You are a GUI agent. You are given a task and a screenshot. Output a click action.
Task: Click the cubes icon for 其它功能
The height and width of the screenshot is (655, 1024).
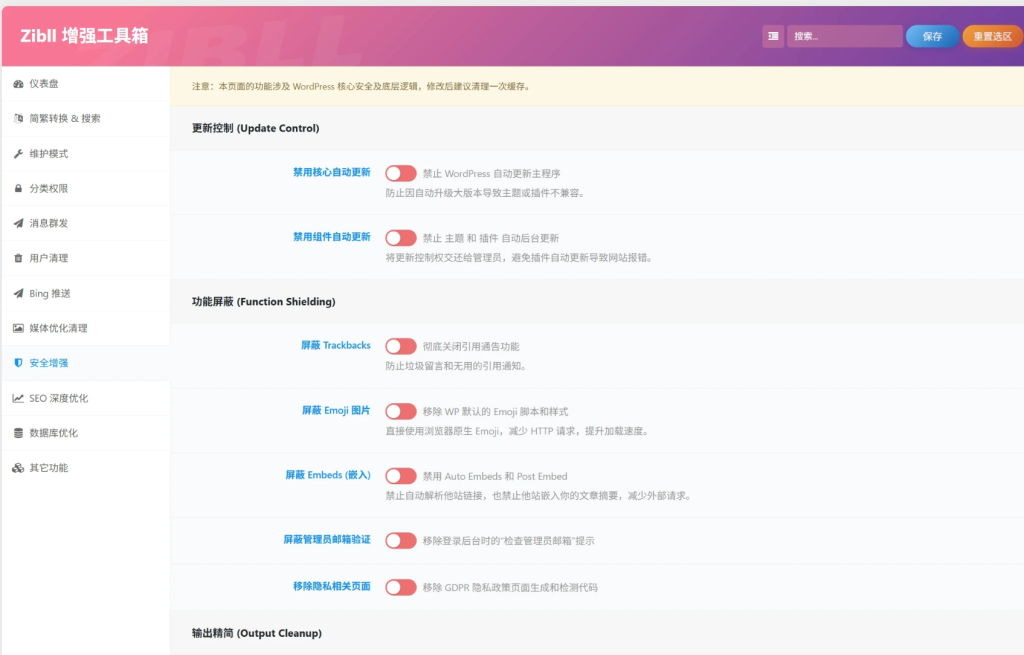[18, 468]
